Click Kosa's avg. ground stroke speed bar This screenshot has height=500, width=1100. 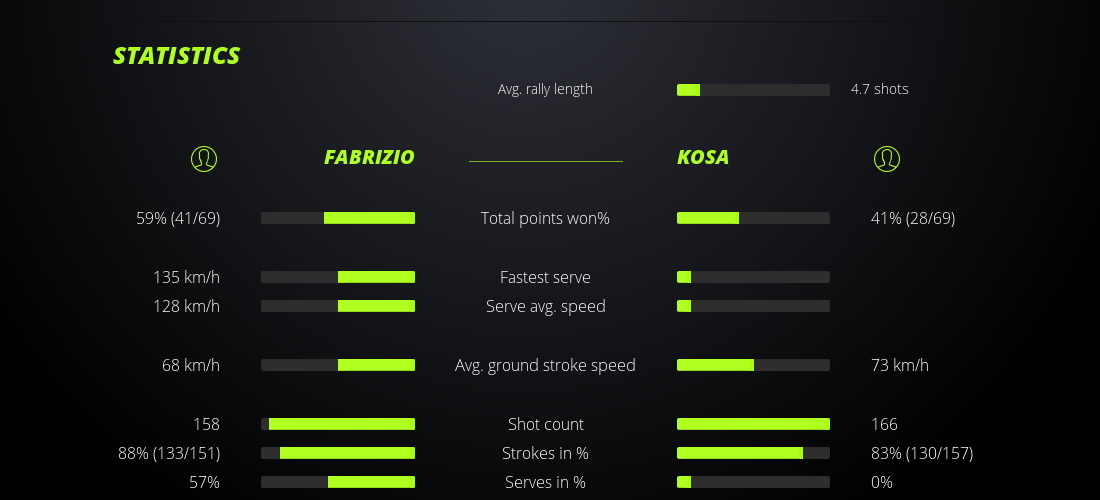pos(753,365)
